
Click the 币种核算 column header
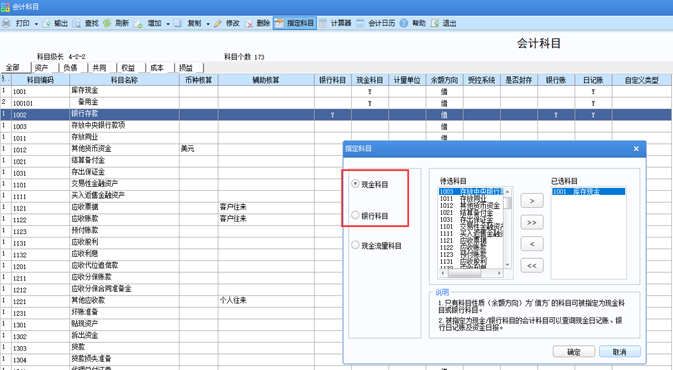(x=199, y=80)
